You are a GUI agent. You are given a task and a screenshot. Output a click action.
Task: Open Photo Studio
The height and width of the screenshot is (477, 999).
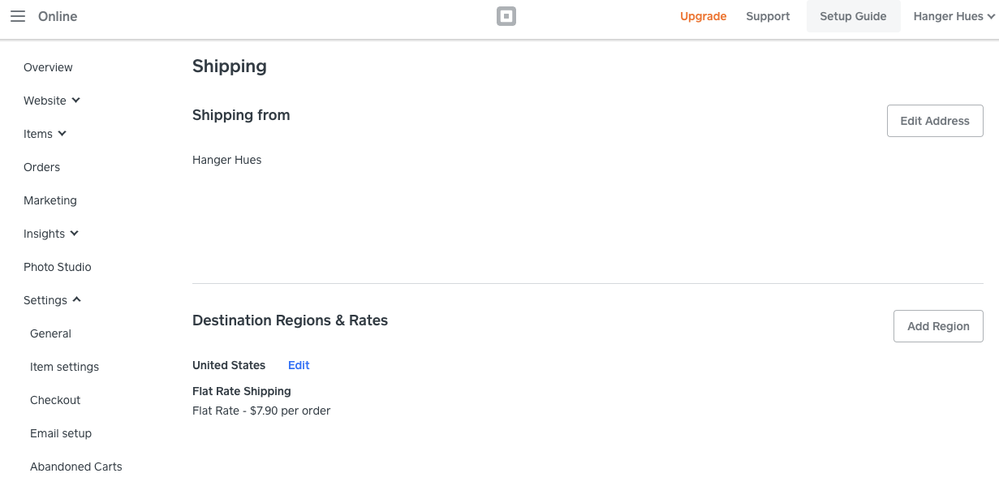click(57, 268)
